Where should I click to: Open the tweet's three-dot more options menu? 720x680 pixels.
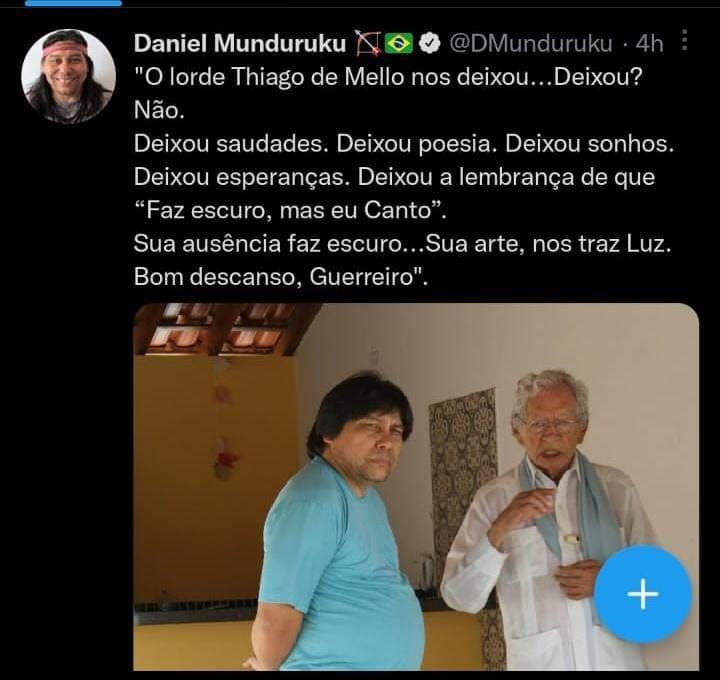tap(684, 40)
